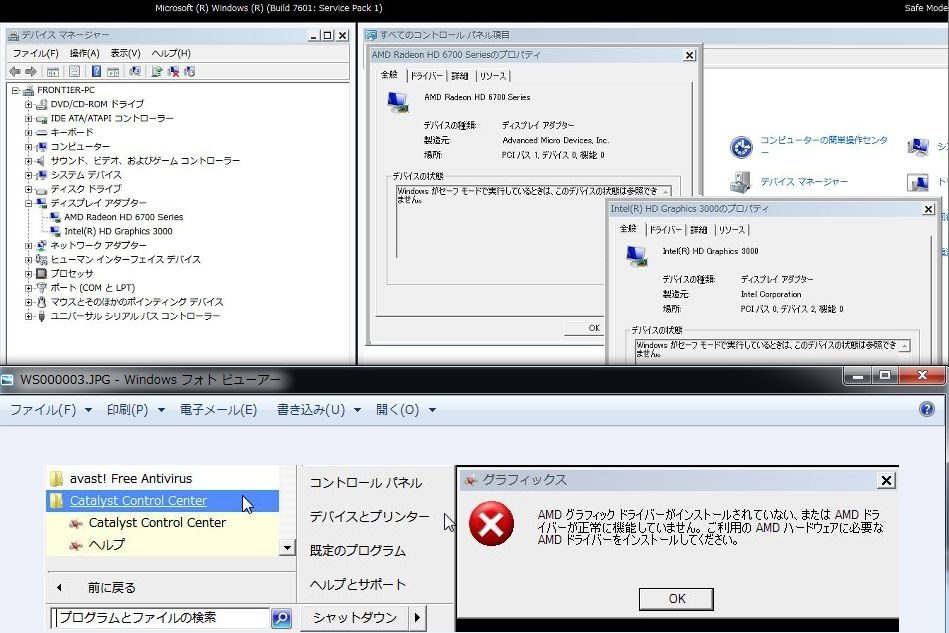Click 電子メール(E) in Photo Viewer toolbar
949x633 pixels.
click(218, 410)
